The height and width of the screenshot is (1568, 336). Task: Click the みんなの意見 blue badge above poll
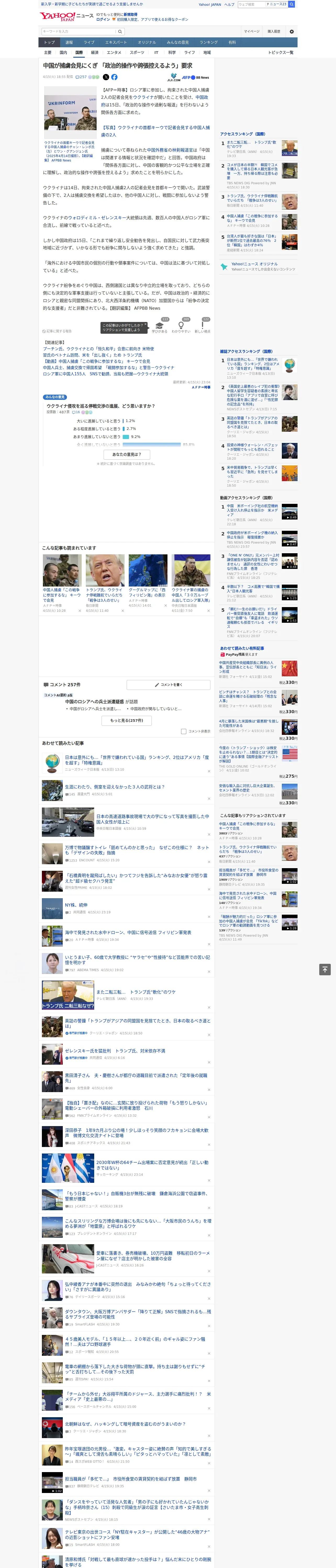(55, 397)
